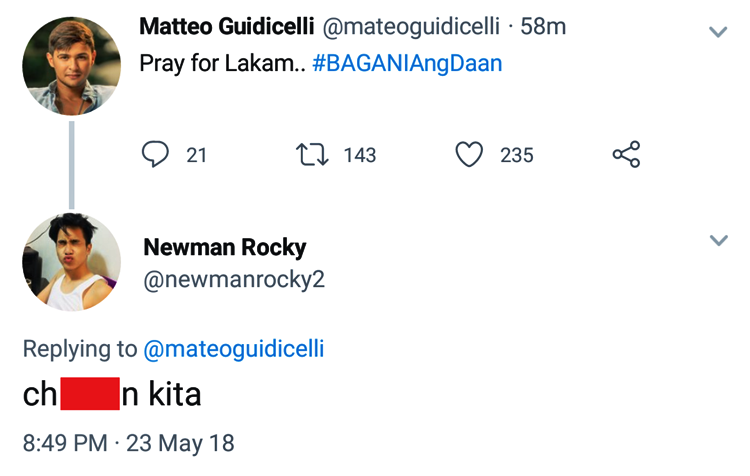Image resolution: width=750 pixels, height=476 pixels.
Task: Retweet Matteo Guidicelli's tweet
Action: [313, 155]
